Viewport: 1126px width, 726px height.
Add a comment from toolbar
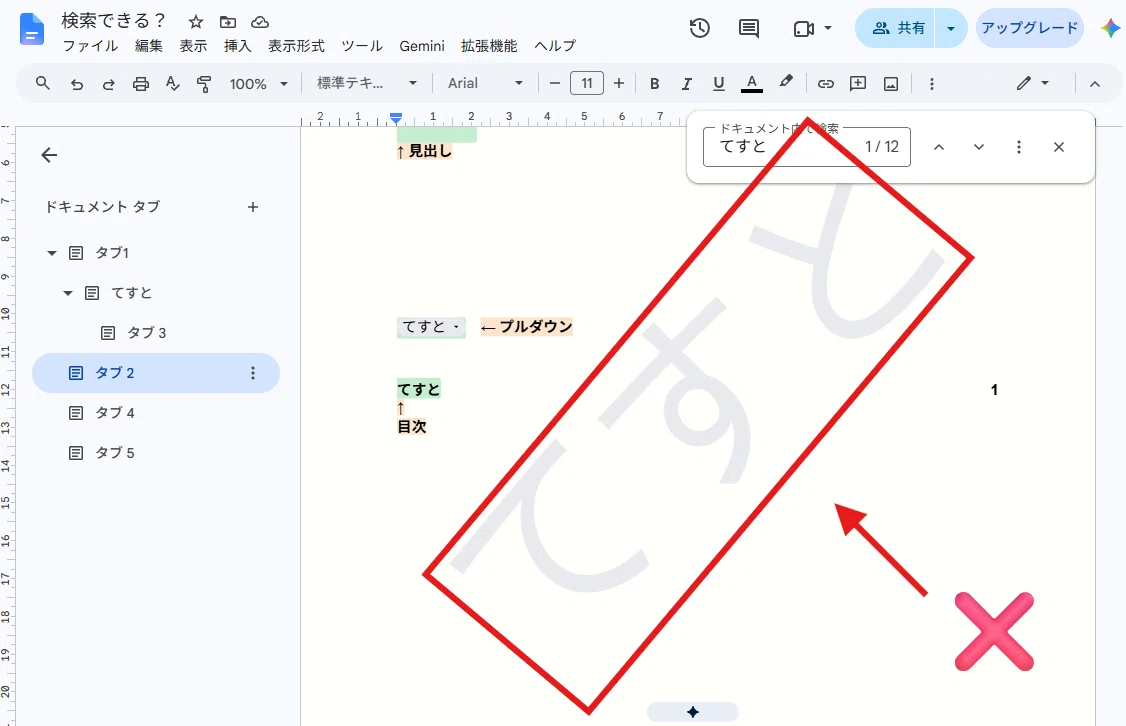pyautogui.click(x=857, y=84)
